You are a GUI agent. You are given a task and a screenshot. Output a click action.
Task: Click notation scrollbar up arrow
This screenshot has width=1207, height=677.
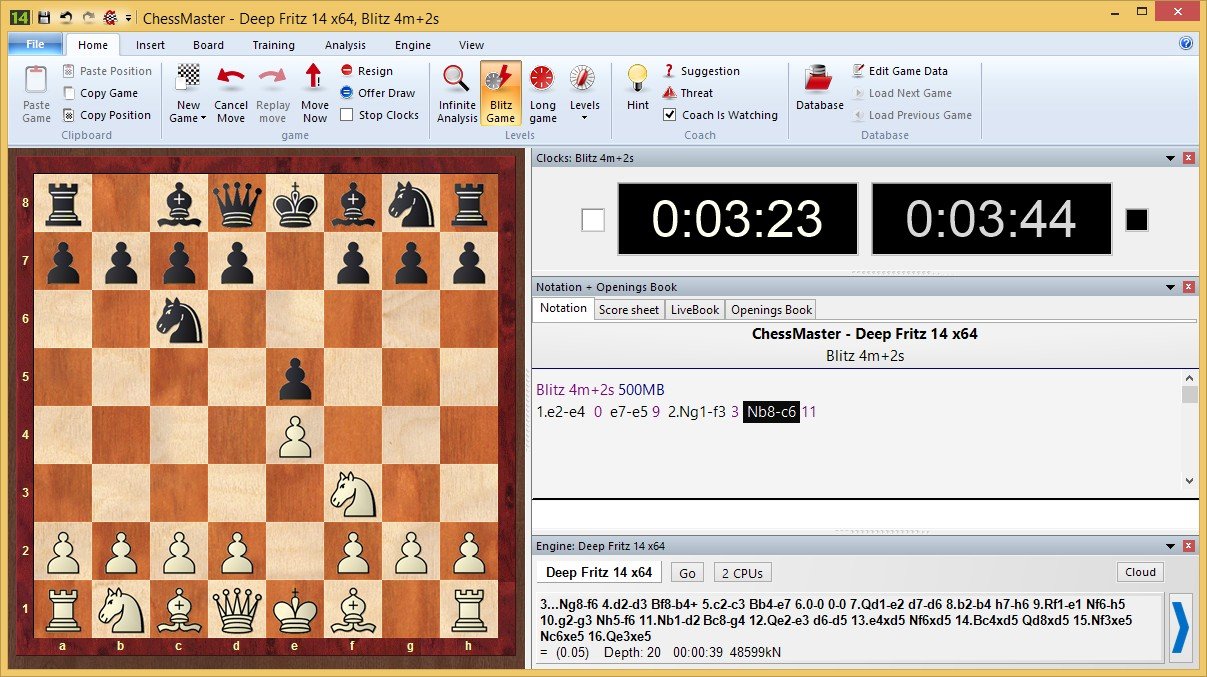pos(1189,379)
